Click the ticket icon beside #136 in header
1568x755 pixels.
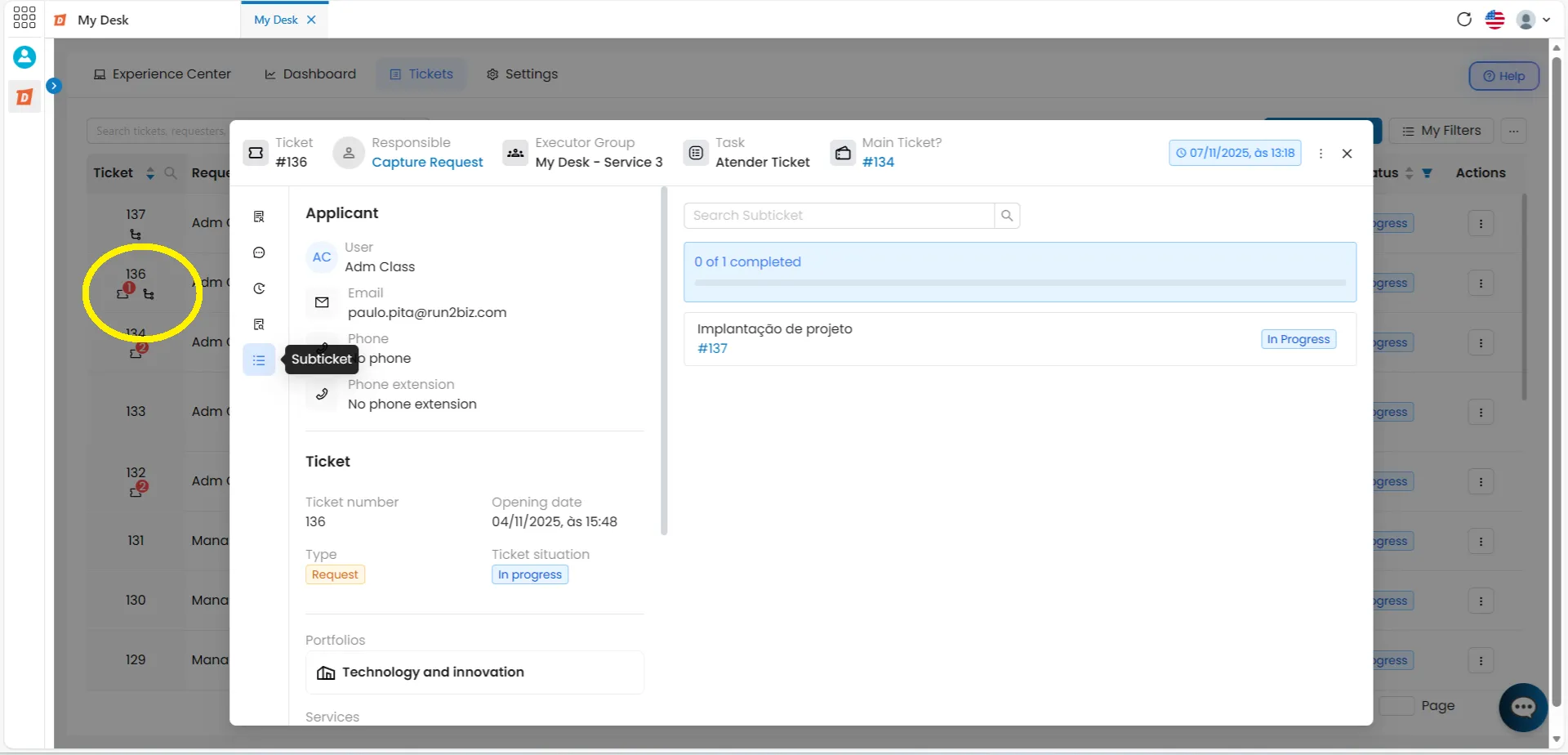(256, 153)
